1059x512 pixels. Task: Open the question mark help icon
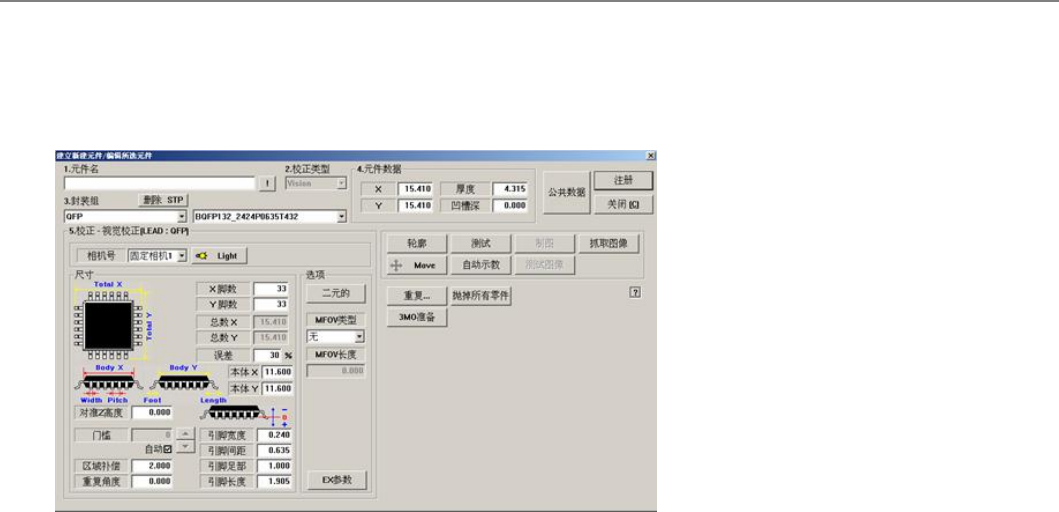tap(635, 292)
